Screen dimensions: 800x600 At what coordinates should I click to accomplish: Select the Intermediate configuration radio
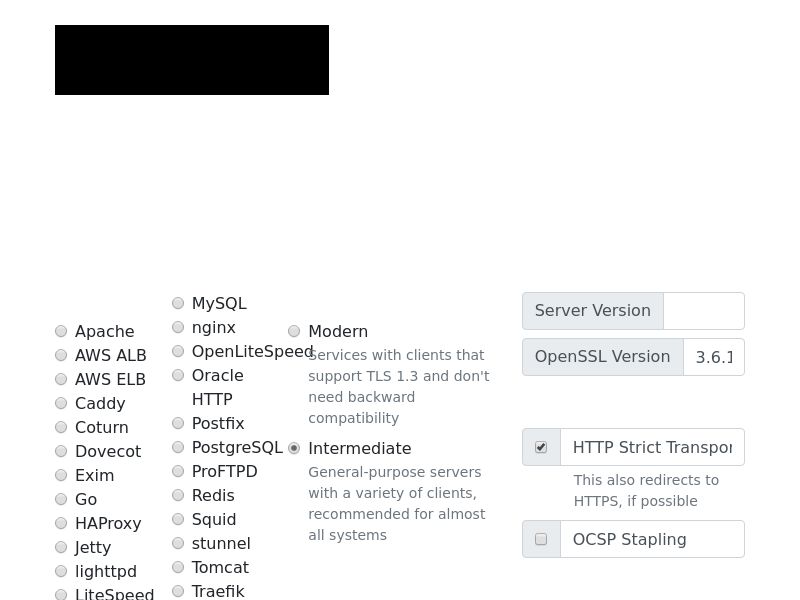click(294, 448)
